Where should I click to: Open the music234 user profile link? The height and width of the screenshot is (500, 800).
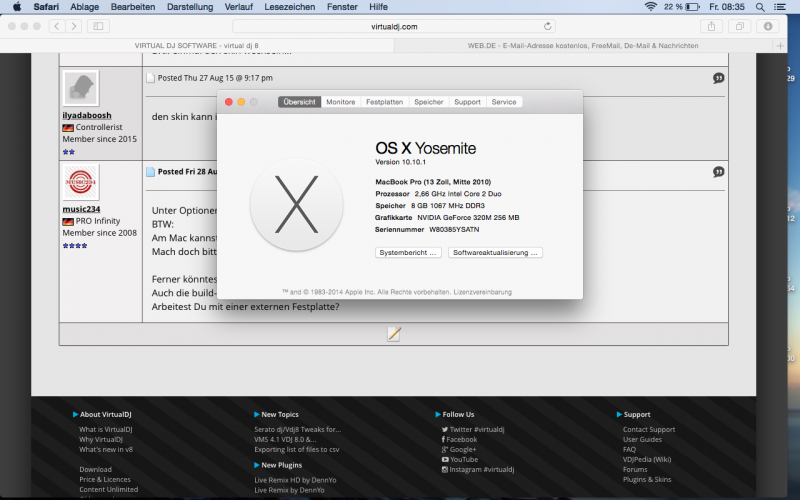coord(81,208)
